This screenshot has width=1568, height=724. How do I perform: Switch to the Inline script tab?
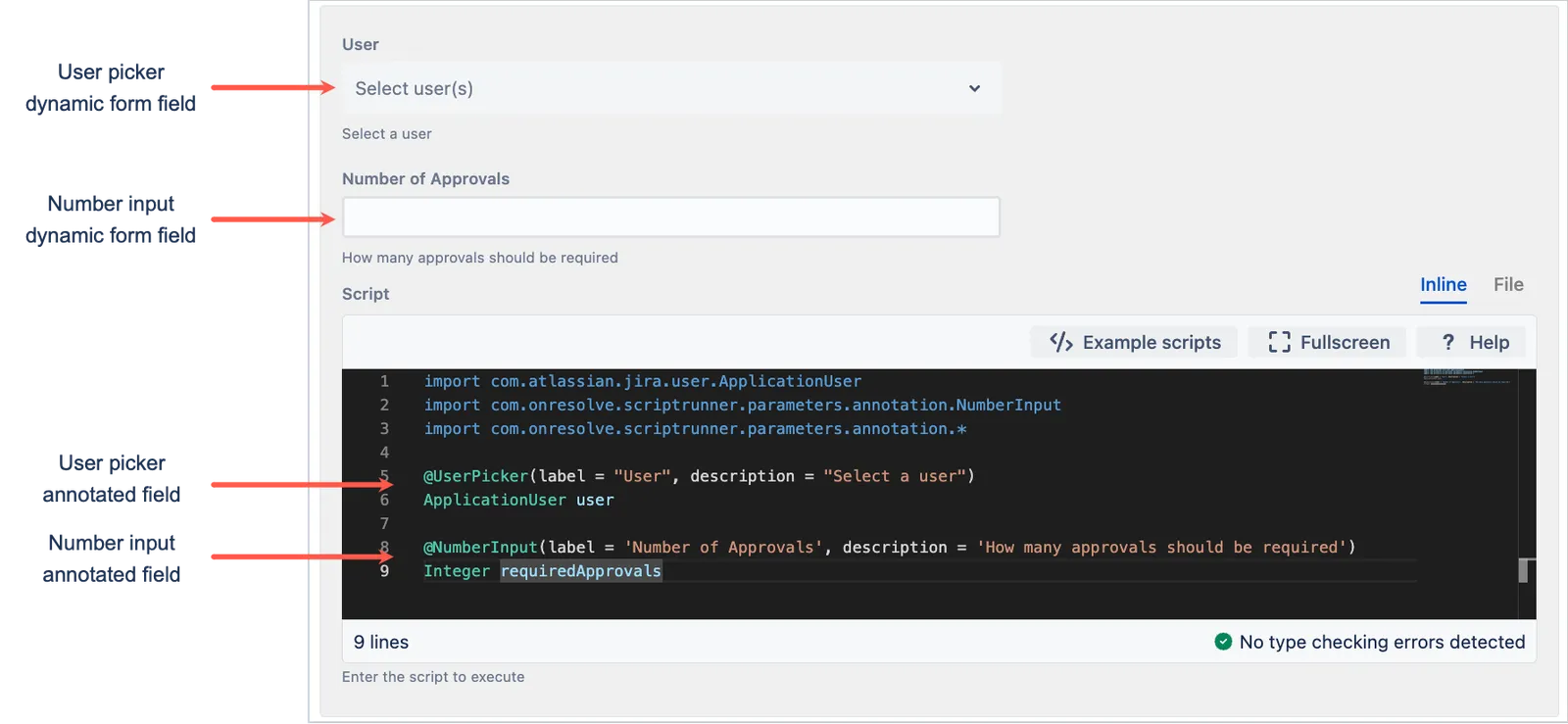pyautogui.click(x=1444, y=285)
